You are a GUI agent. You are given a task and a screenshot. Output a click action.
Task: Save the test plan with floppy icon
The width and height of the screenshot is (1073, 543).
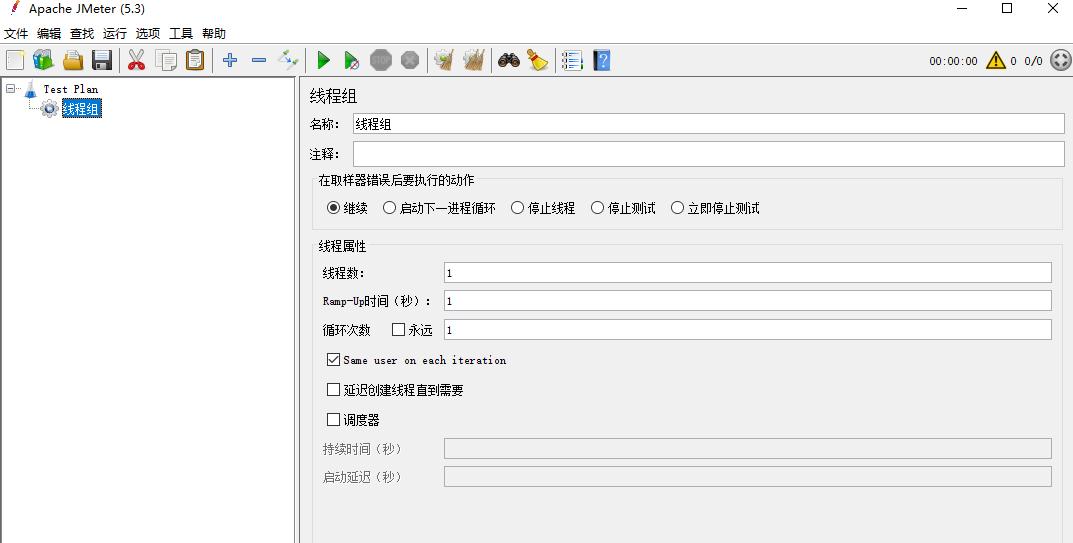coord(102,60)
